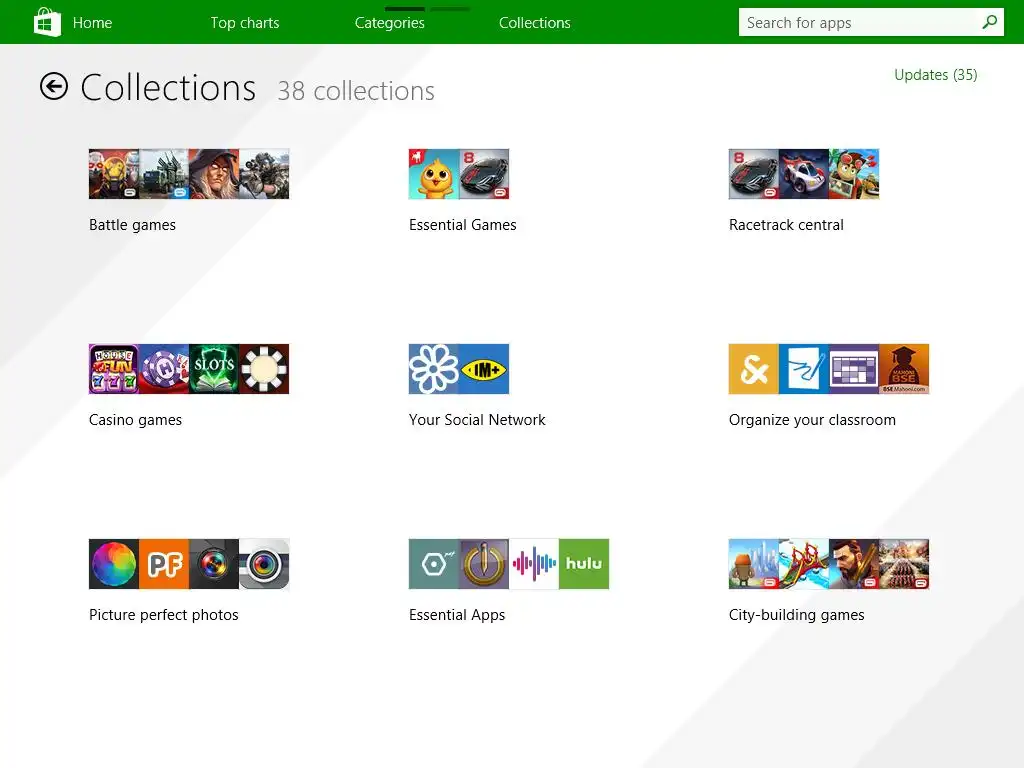Open the BSE graduation cap app icon
The image size is (1024, 768).
[904, 369]
